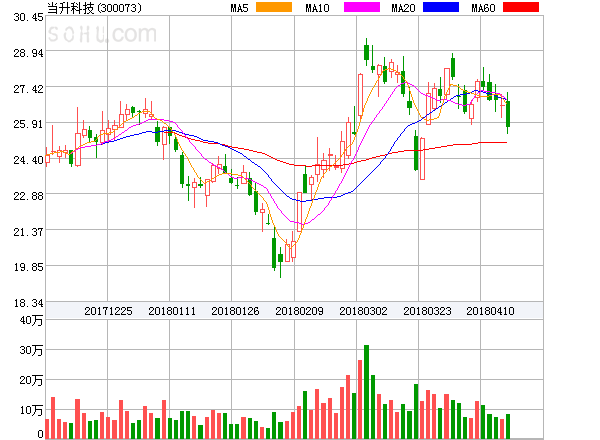Click the 18.34 price axis label
Viewport: 600px width, 440px height.
click(28, 303)
